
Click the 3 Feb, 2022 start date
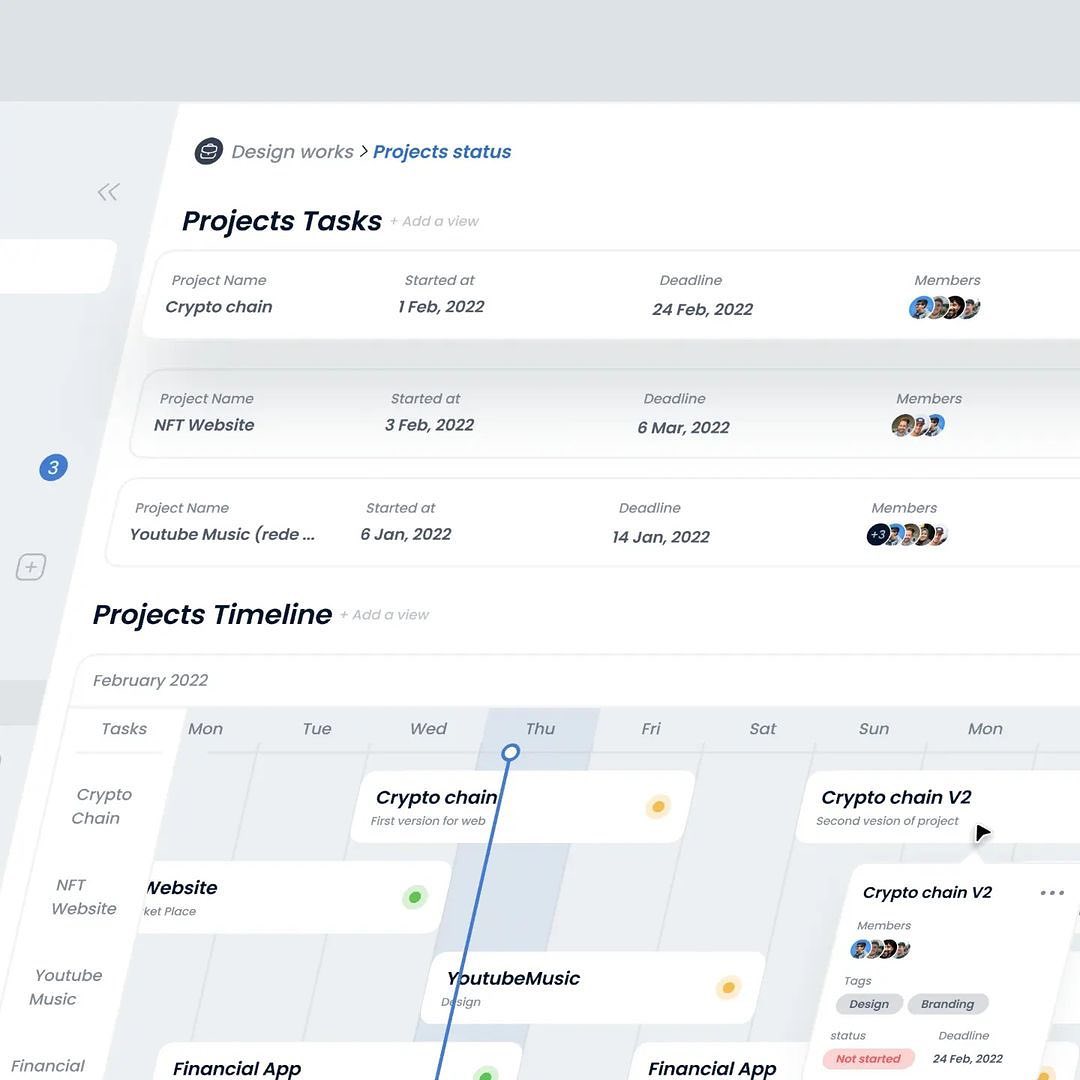click(429, 425)
